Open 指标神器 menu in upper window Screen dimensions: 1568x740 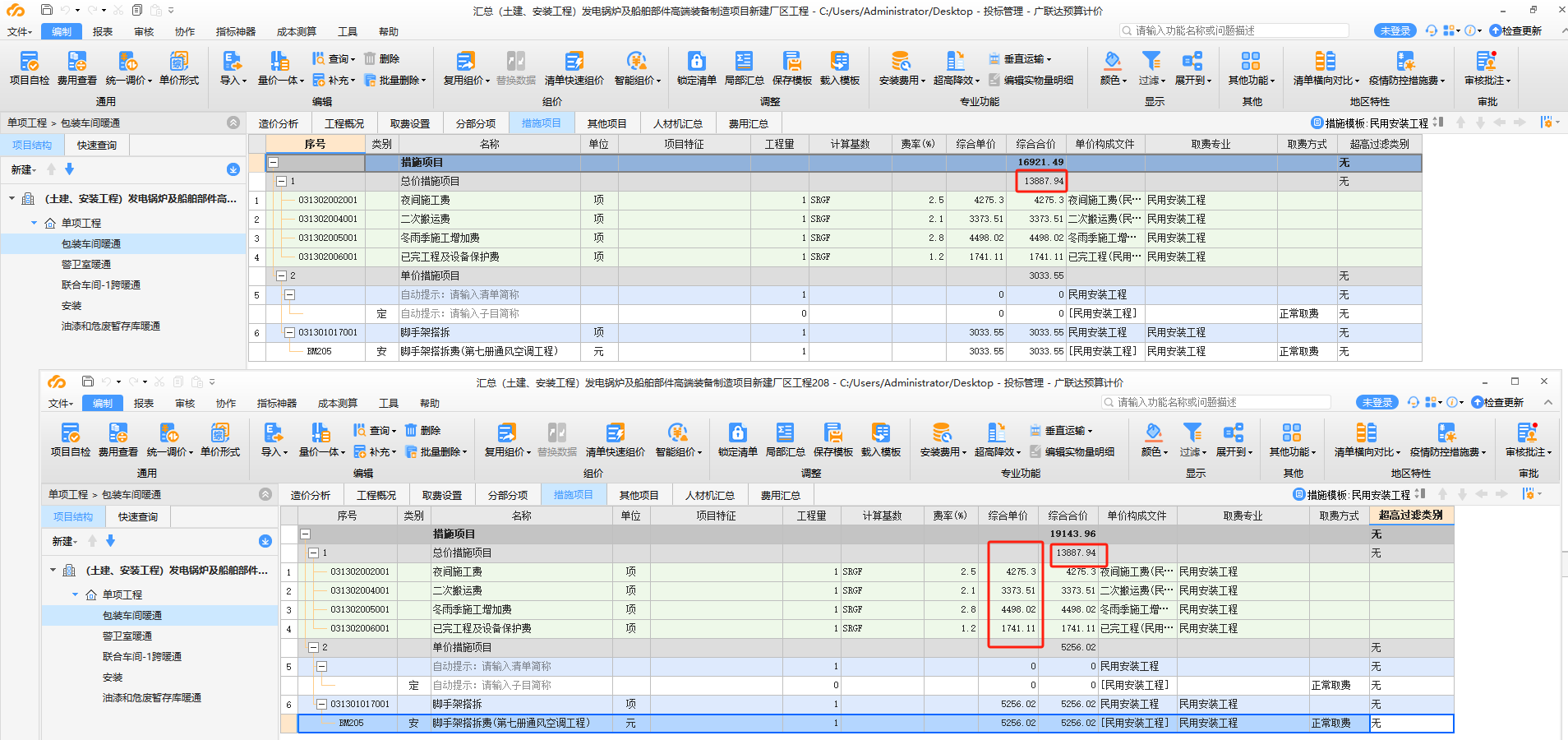[236, 31]
